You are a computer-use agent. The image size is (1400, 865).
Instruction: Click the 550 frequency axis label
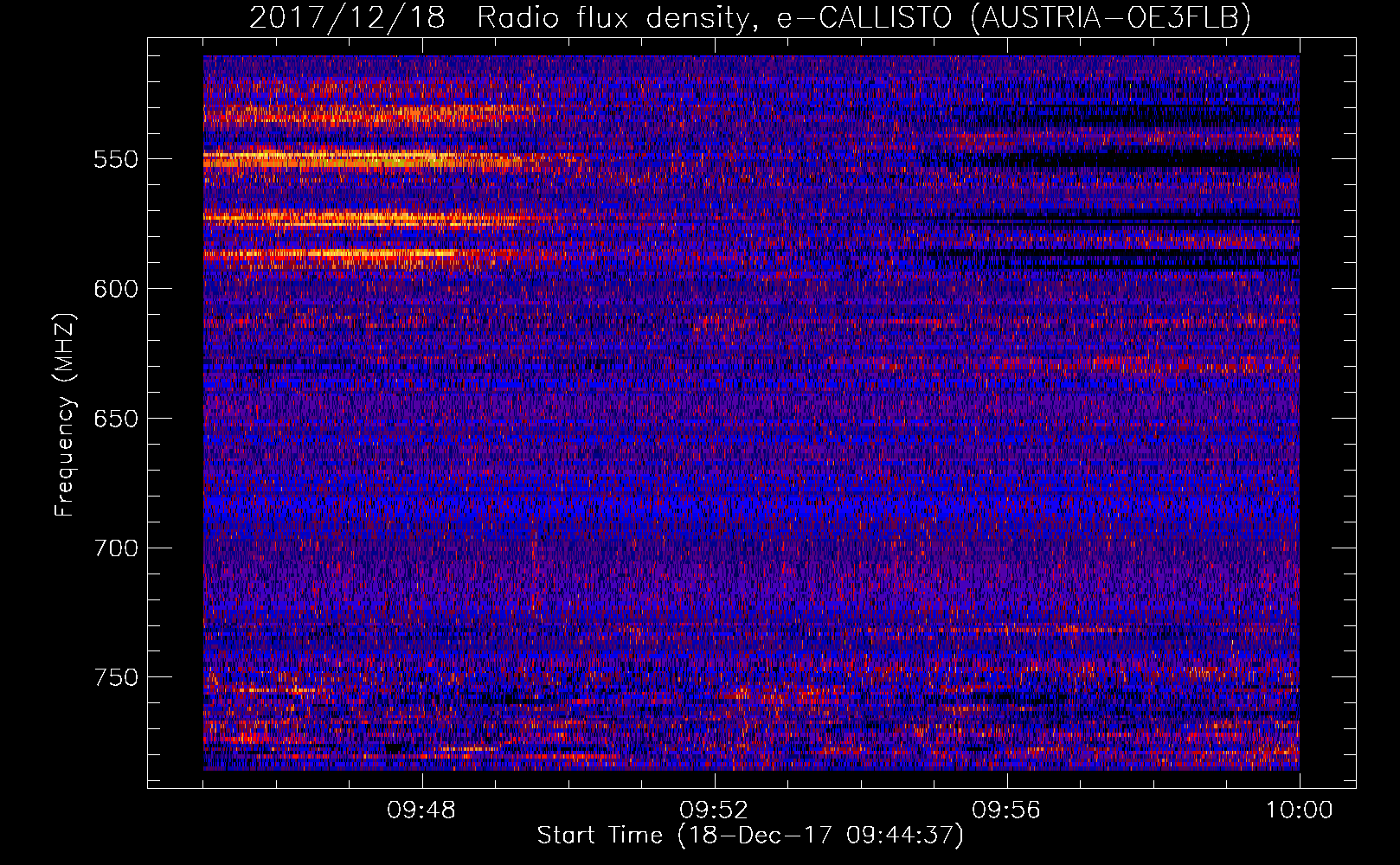click(116, 159)
